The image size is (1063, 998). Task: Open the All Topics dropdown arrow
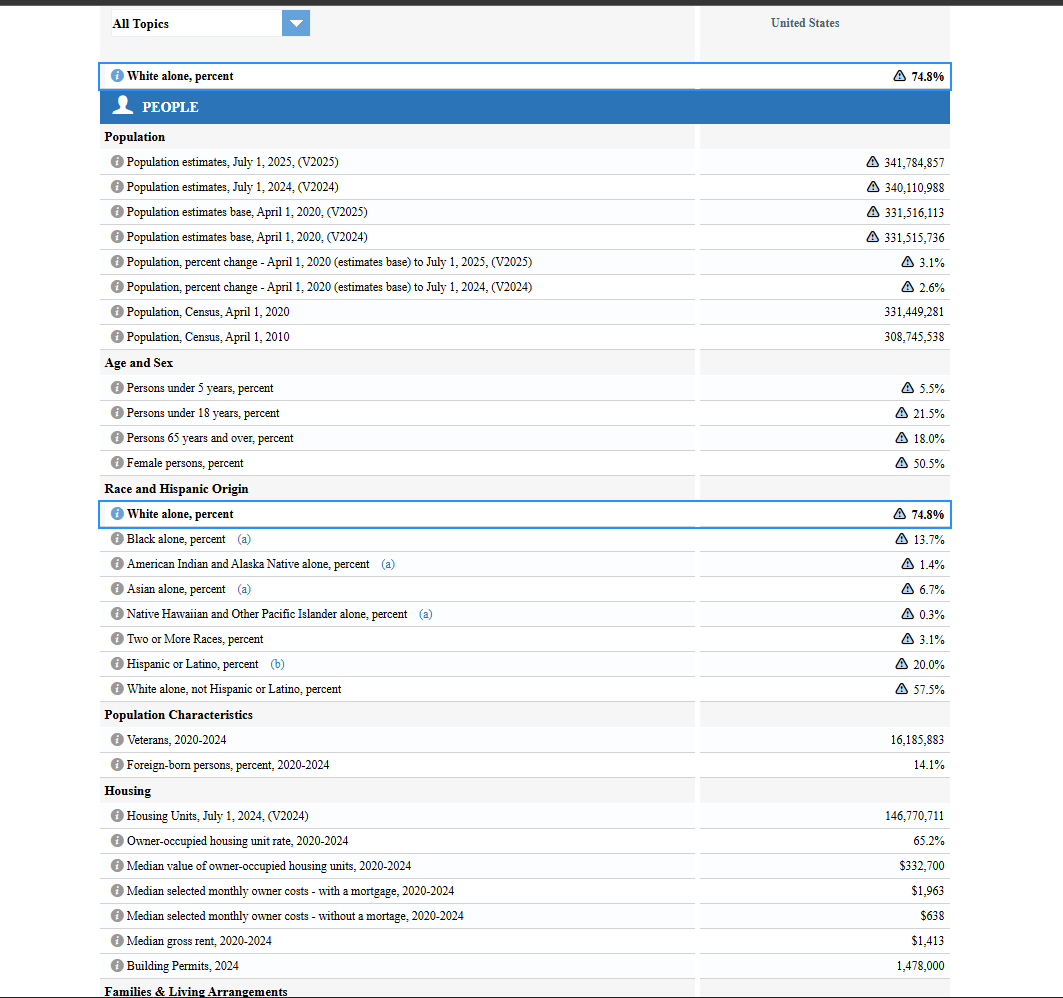(296, 23)
